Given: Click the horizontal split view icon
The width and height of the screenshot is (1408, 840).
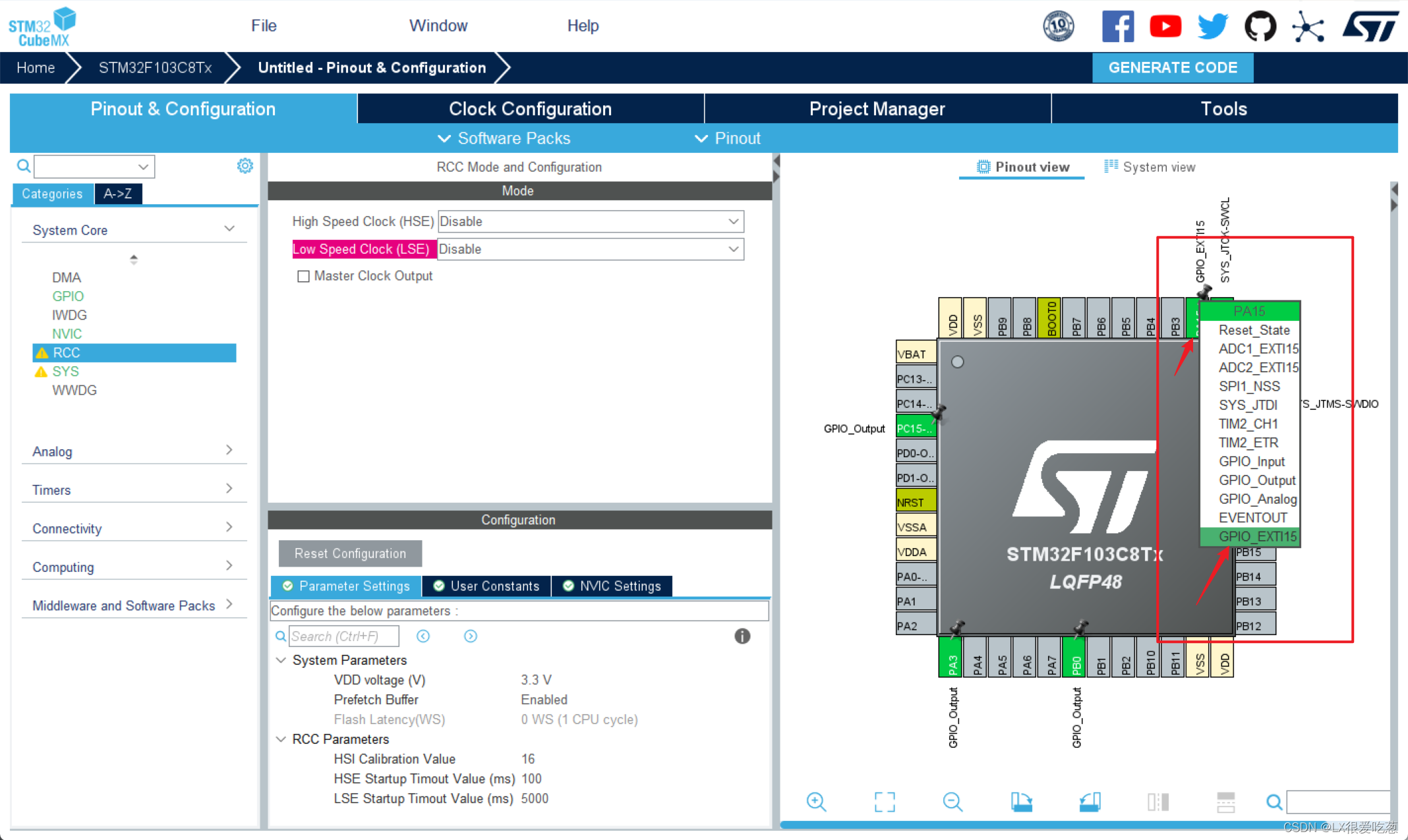Looking at the screenshot, I should click(1226, 802).
